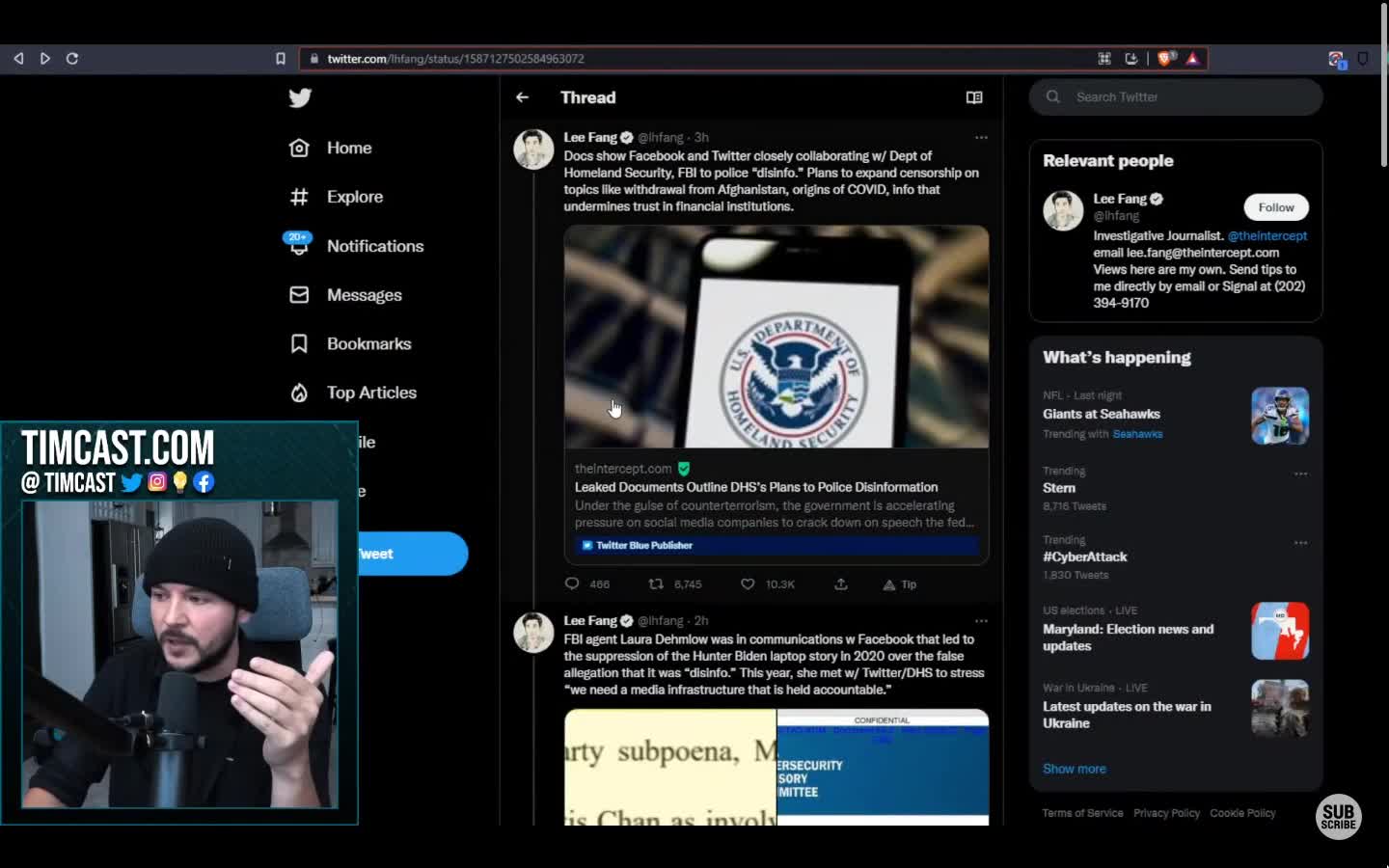Open Top Articles in sidebar
The image size is (1389, 868).
[353, 393]
